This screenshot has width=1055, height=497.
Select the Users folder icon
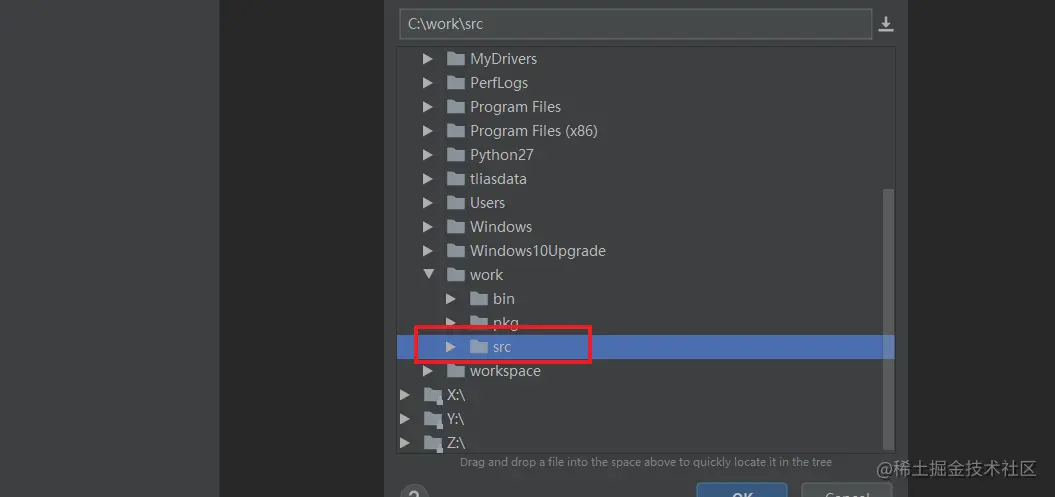point(456,203)
